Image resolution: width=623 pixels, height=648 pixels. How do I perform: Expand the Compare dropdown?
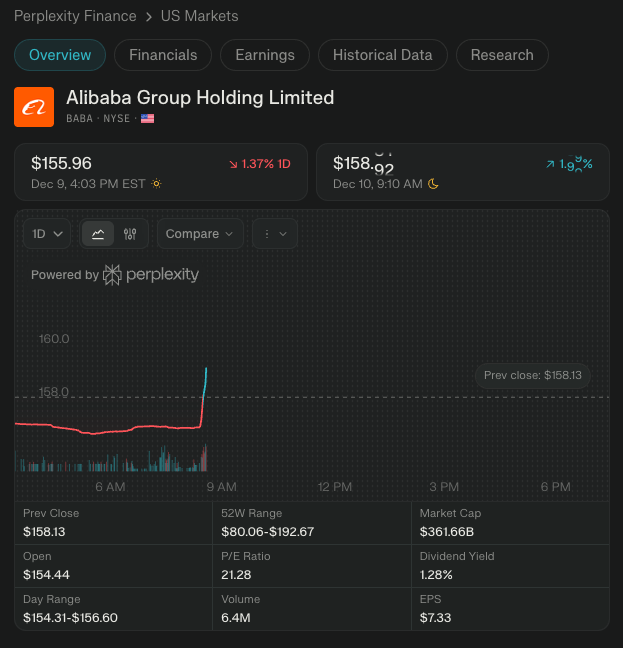(200, 233)
